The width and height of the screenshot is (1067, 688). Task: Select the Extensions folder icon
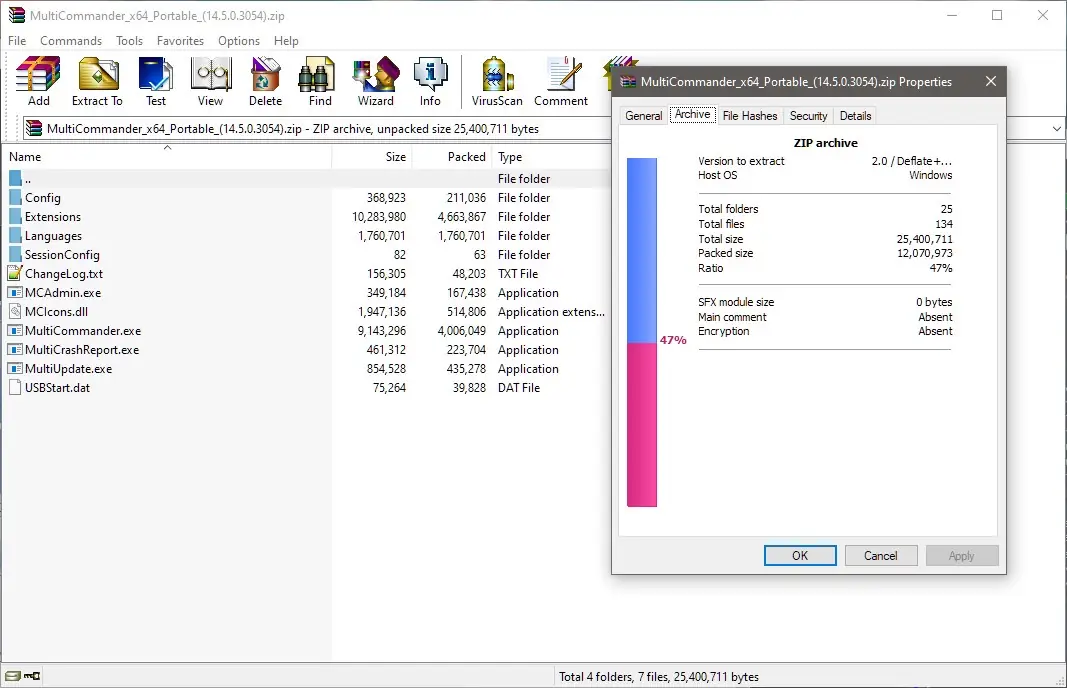click(x=15, y=216)
